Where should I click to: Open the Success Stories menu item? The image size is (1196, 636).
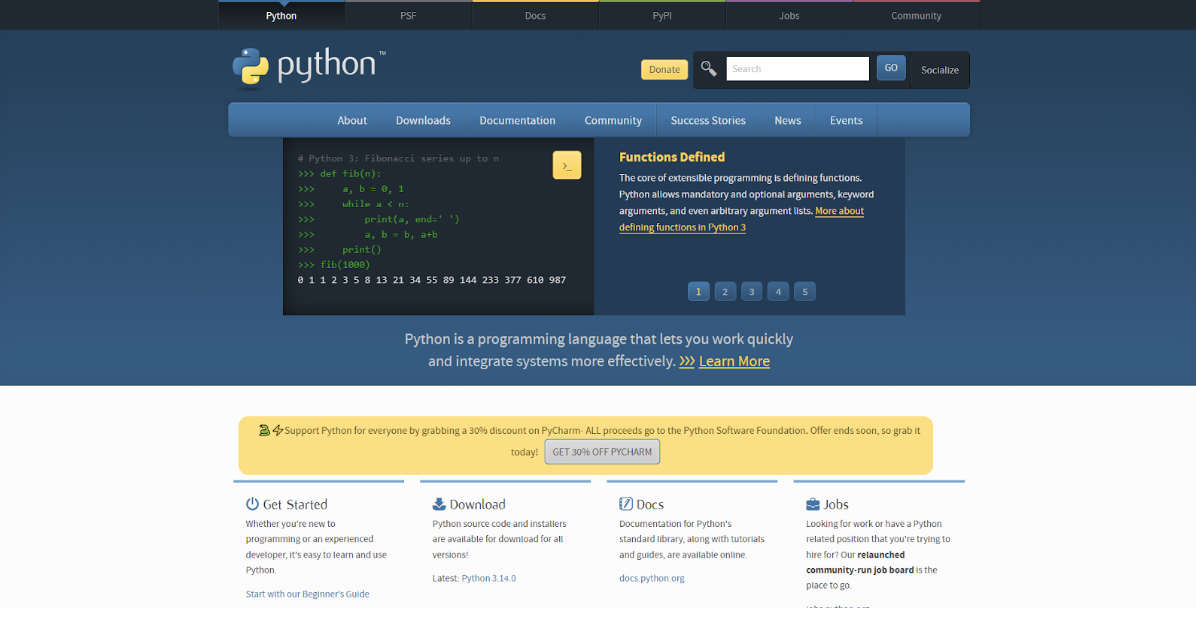coord(708,120)
